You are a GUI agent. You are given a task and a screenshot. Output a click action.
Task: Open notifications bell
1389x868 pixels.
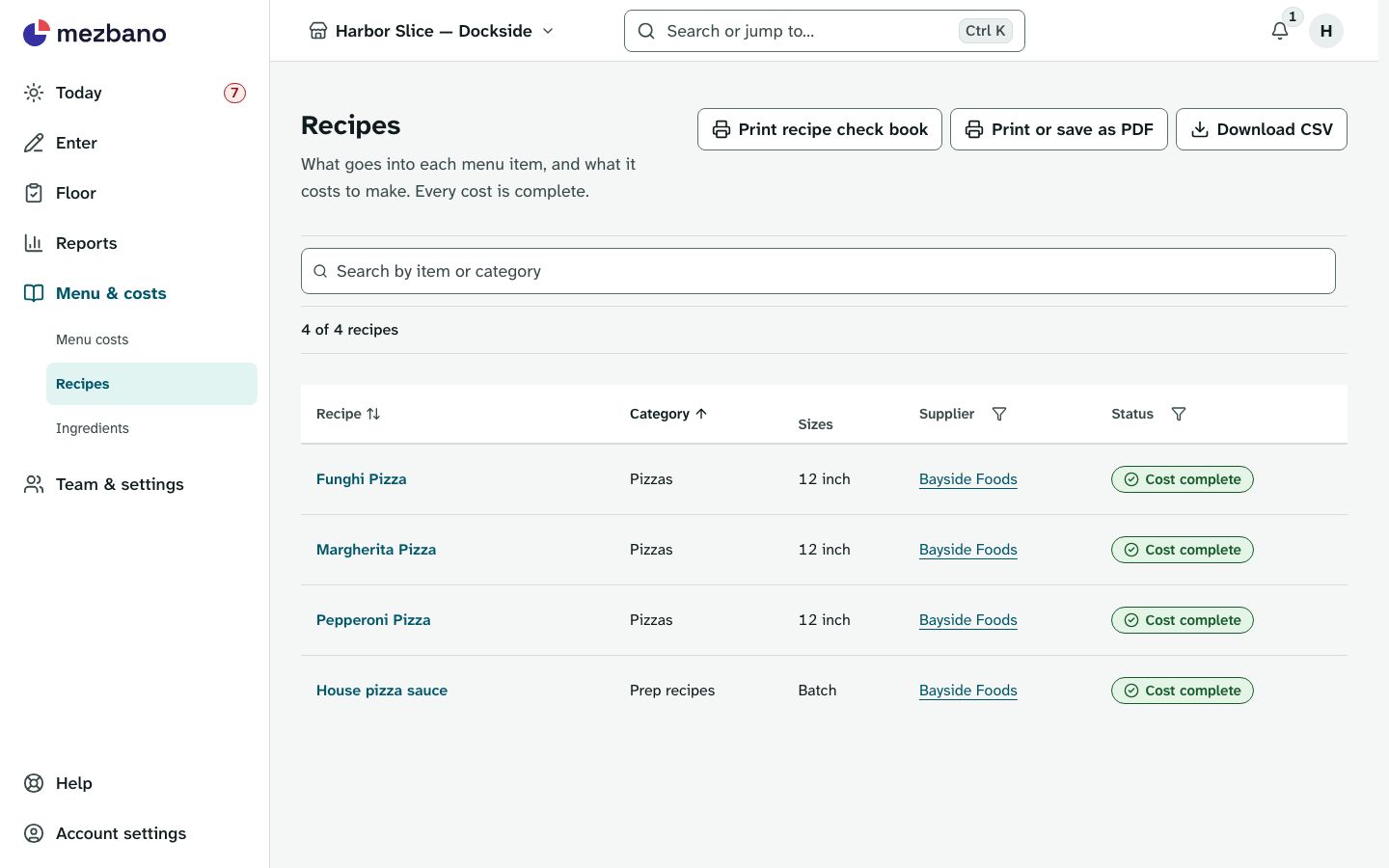tap(1280, 31)
